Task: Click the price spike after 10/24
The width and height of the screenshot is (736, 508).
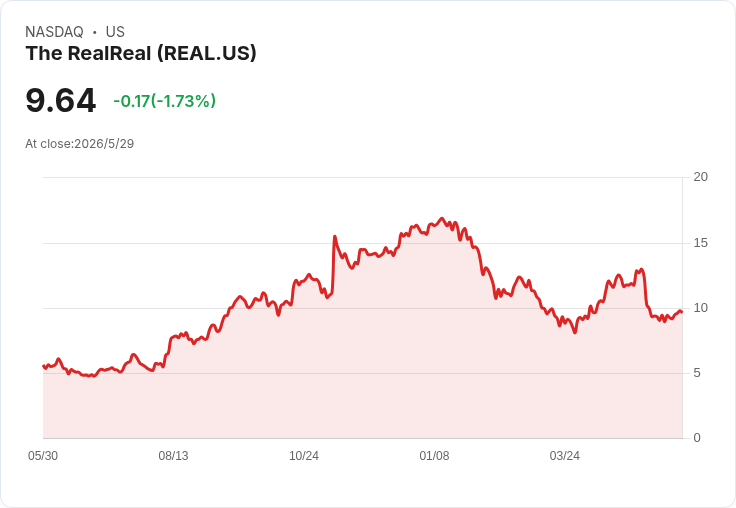Action: tap(335, 236)
